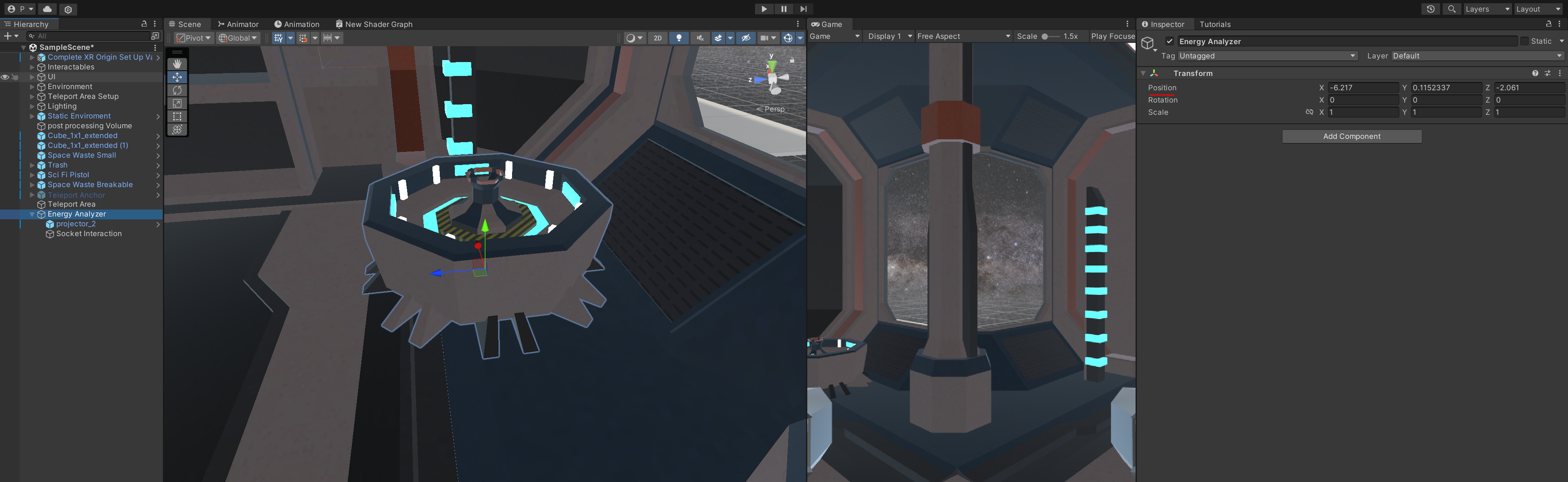Select the Scale tool
Image resolution: width=1568 pixels, height=482 pixels.
(x=177, y=103)
